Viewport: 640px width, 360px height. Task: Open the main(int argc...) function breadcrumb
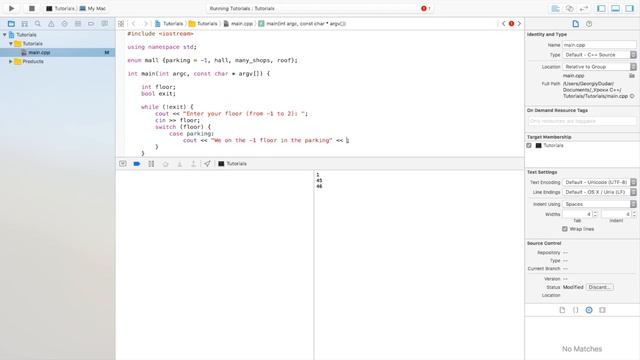(302, 24)
